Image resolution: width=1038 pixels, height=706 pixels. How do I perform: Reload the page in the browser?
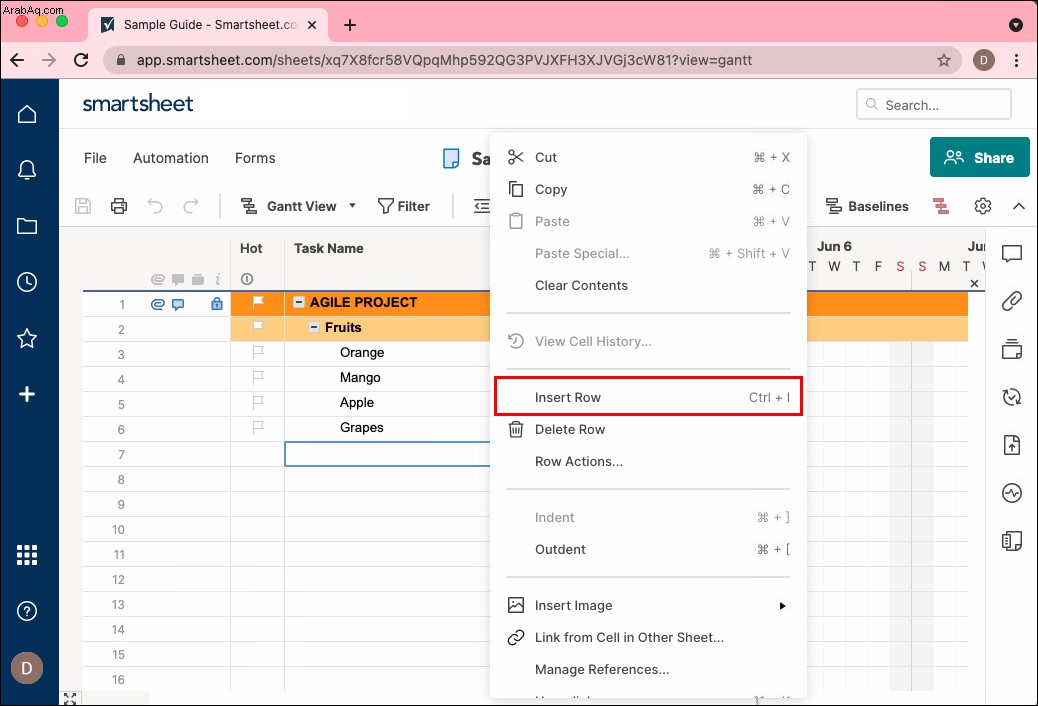(81, 60)
